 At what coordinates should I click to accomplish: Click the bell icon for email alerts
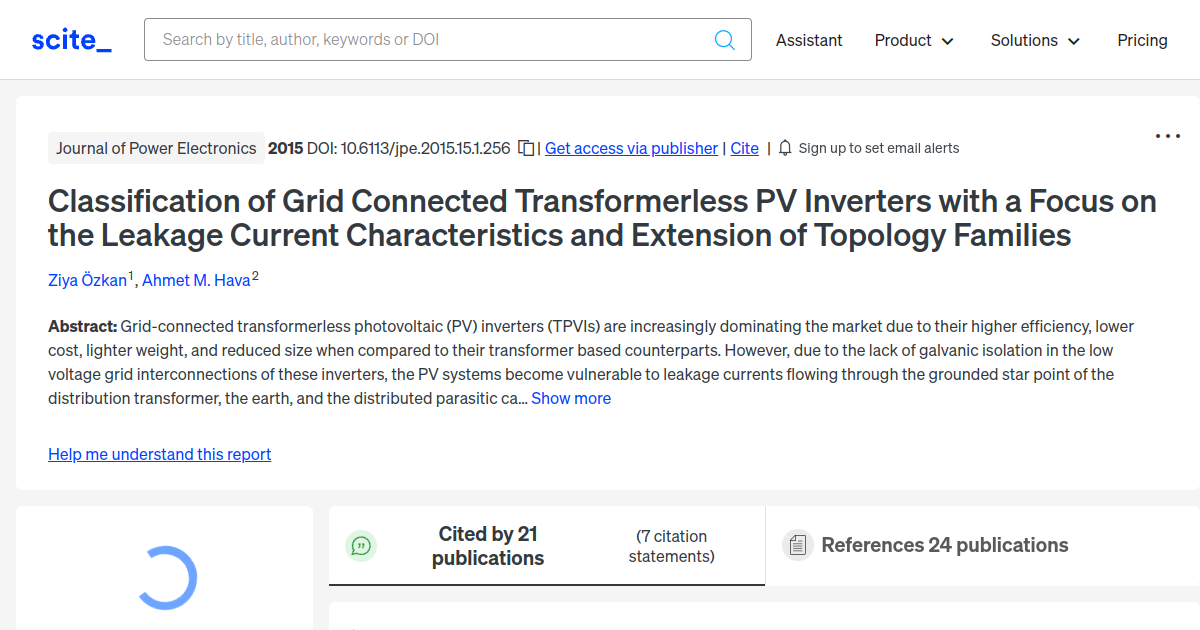785,147
